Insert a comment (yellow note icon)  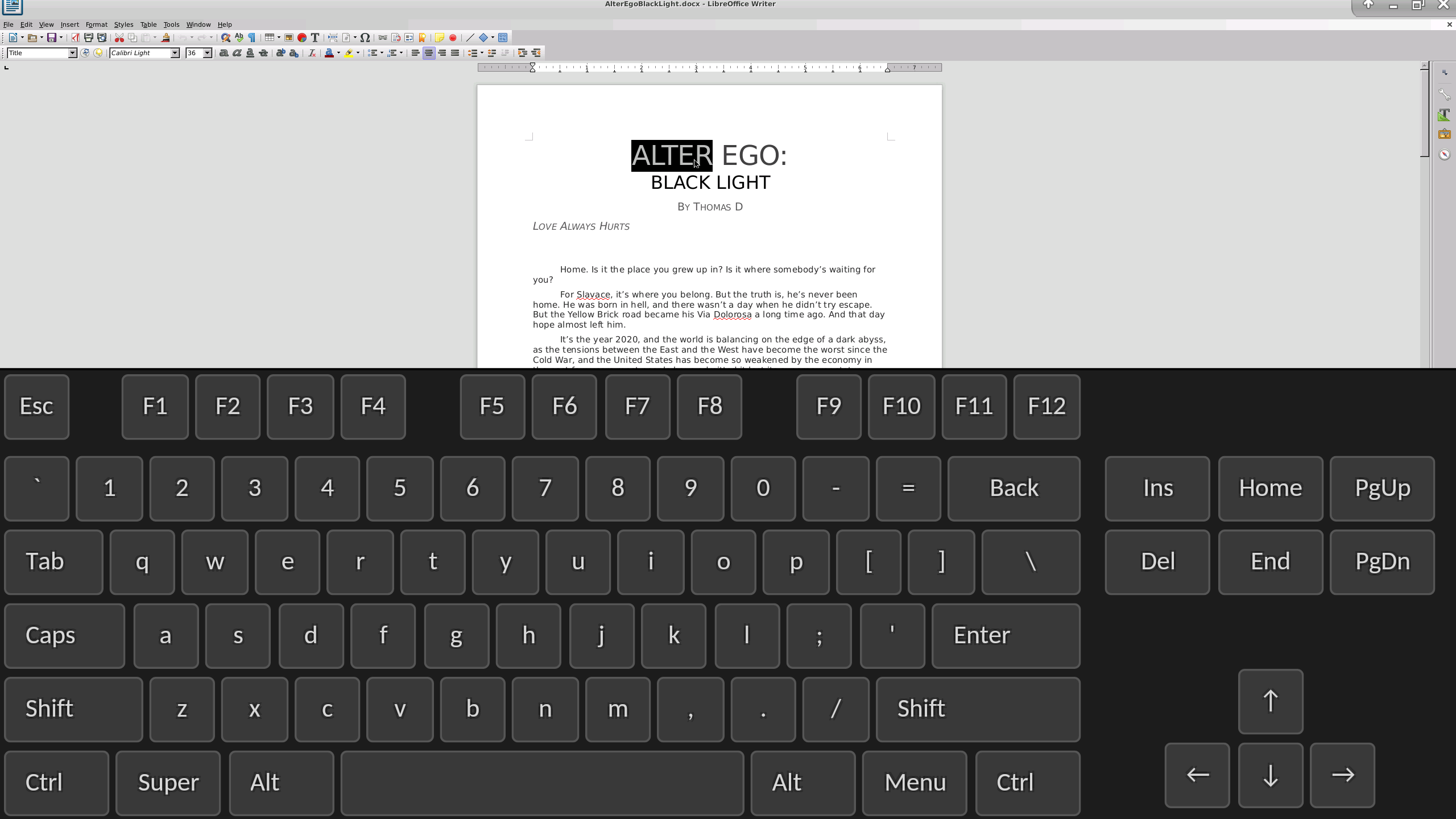point(440,38)
